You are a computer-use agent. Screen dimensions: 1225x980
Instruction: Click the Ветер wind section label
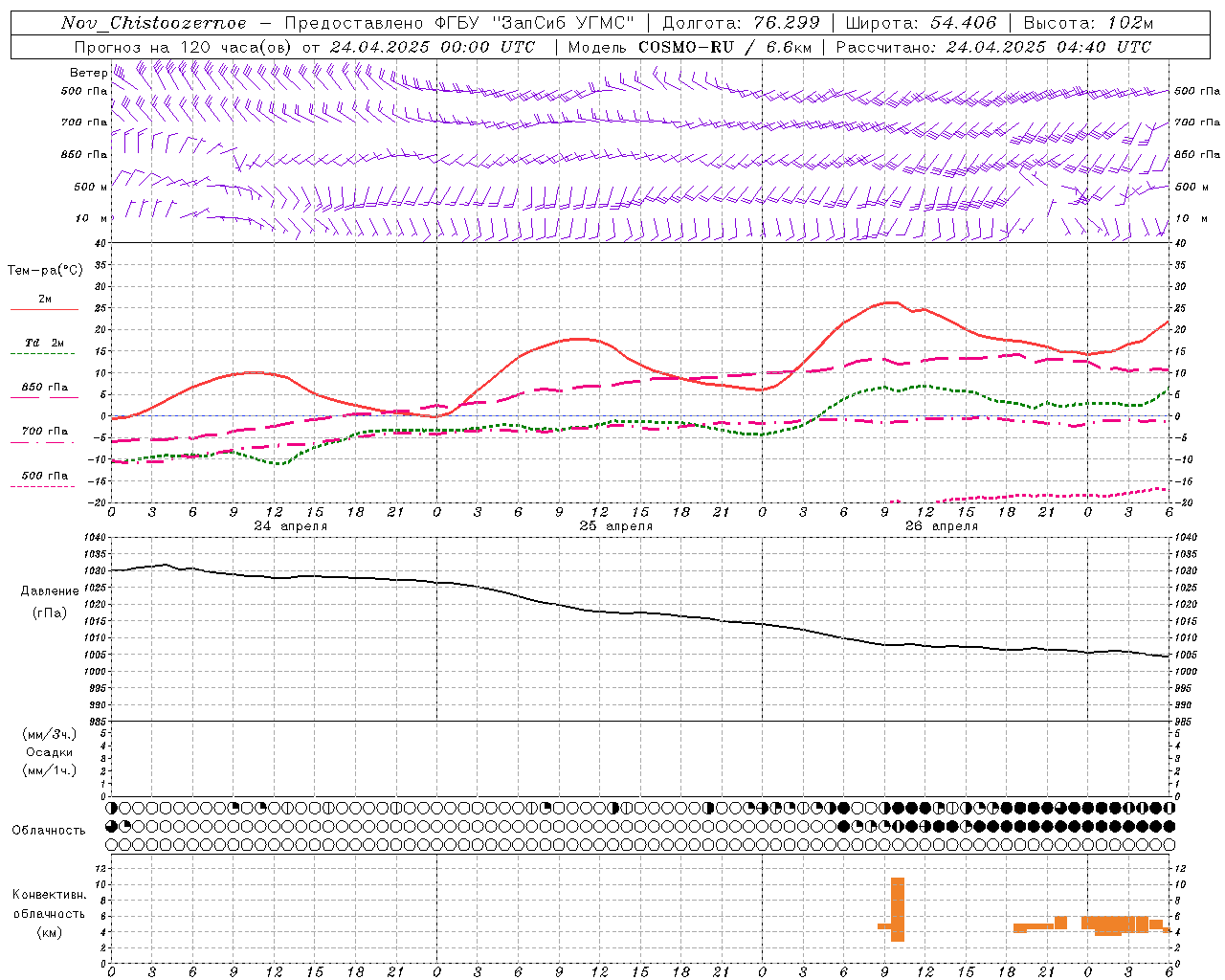pyautogui.click(x=89, y=73)
